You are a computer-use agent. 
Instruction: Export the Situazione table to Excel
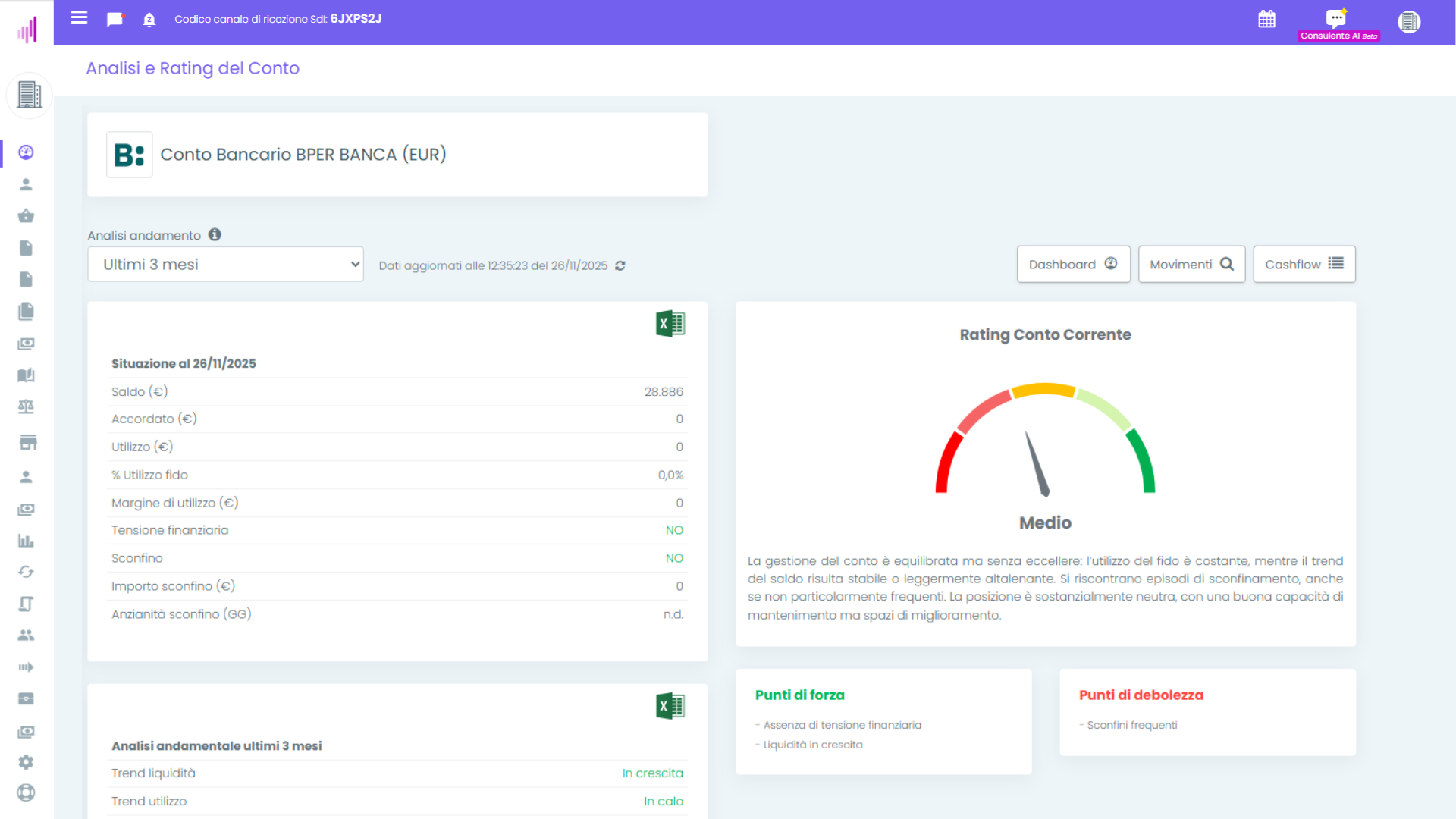670,322
